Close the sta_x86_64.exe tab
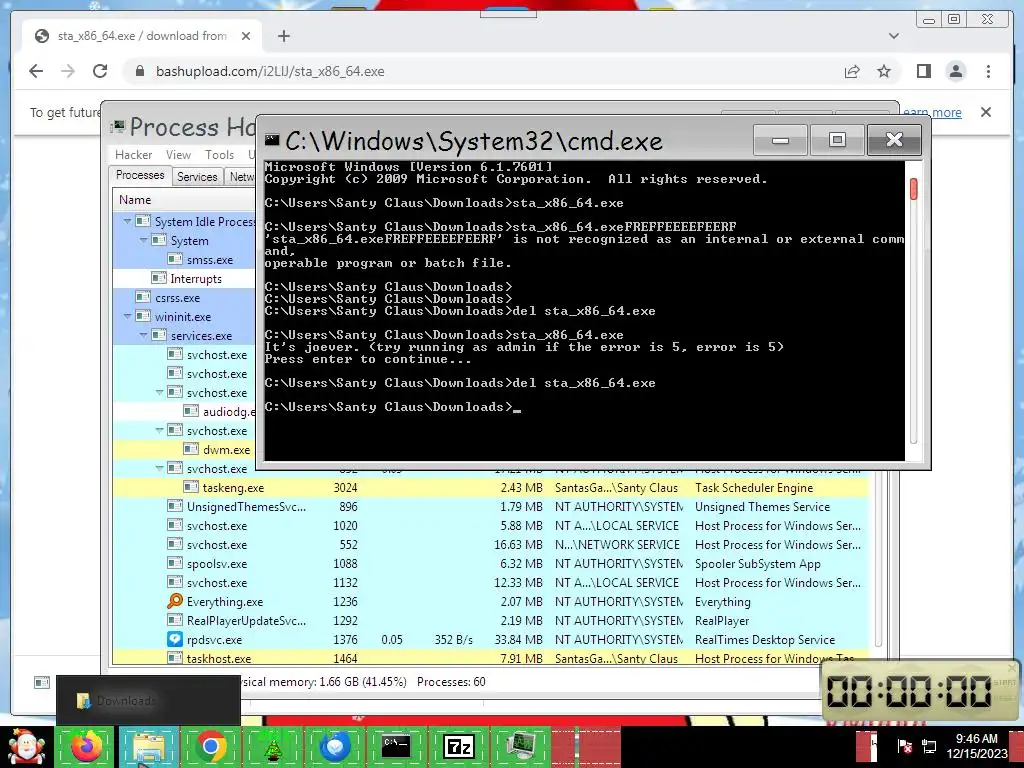1024x768 pixels. coord(246,36)
